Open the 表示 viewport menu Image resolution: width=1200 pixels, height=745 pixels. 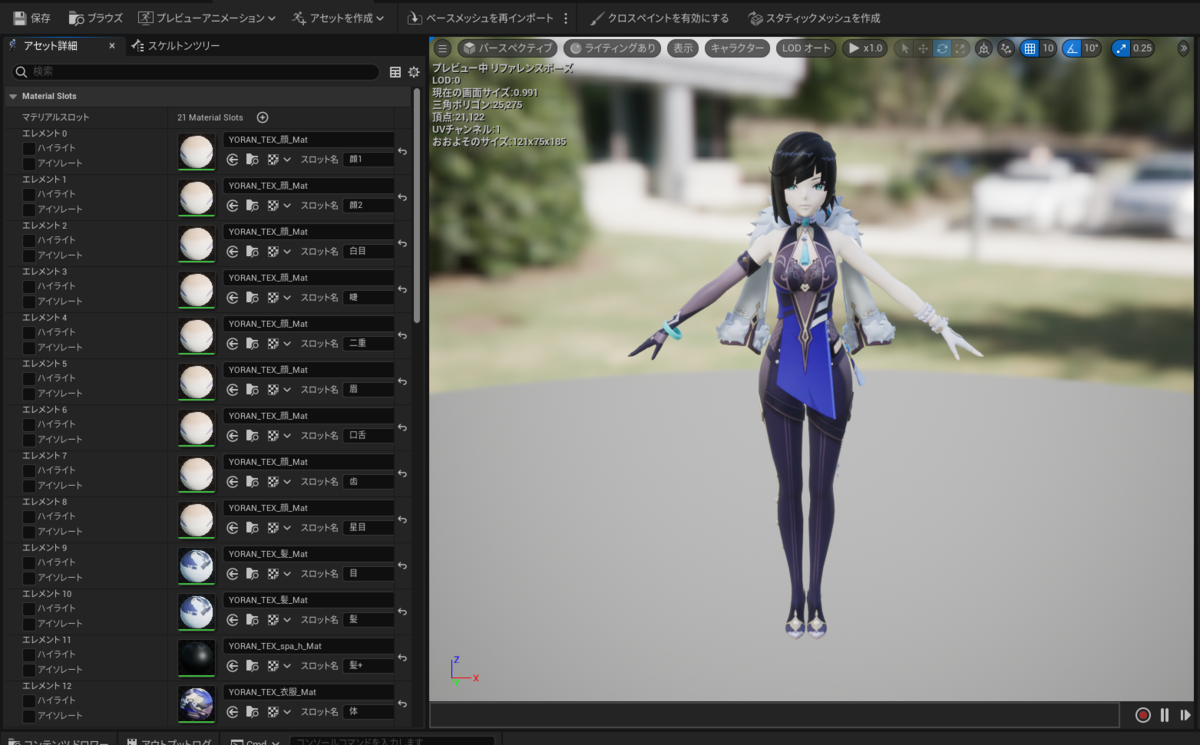tap(683, 48)
